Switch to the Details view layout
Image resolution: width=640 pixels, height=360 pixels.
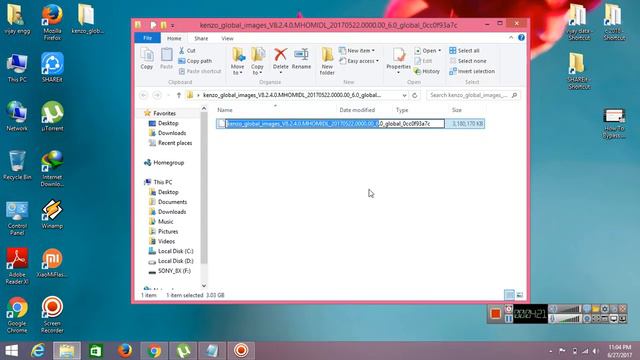point(509,295)
